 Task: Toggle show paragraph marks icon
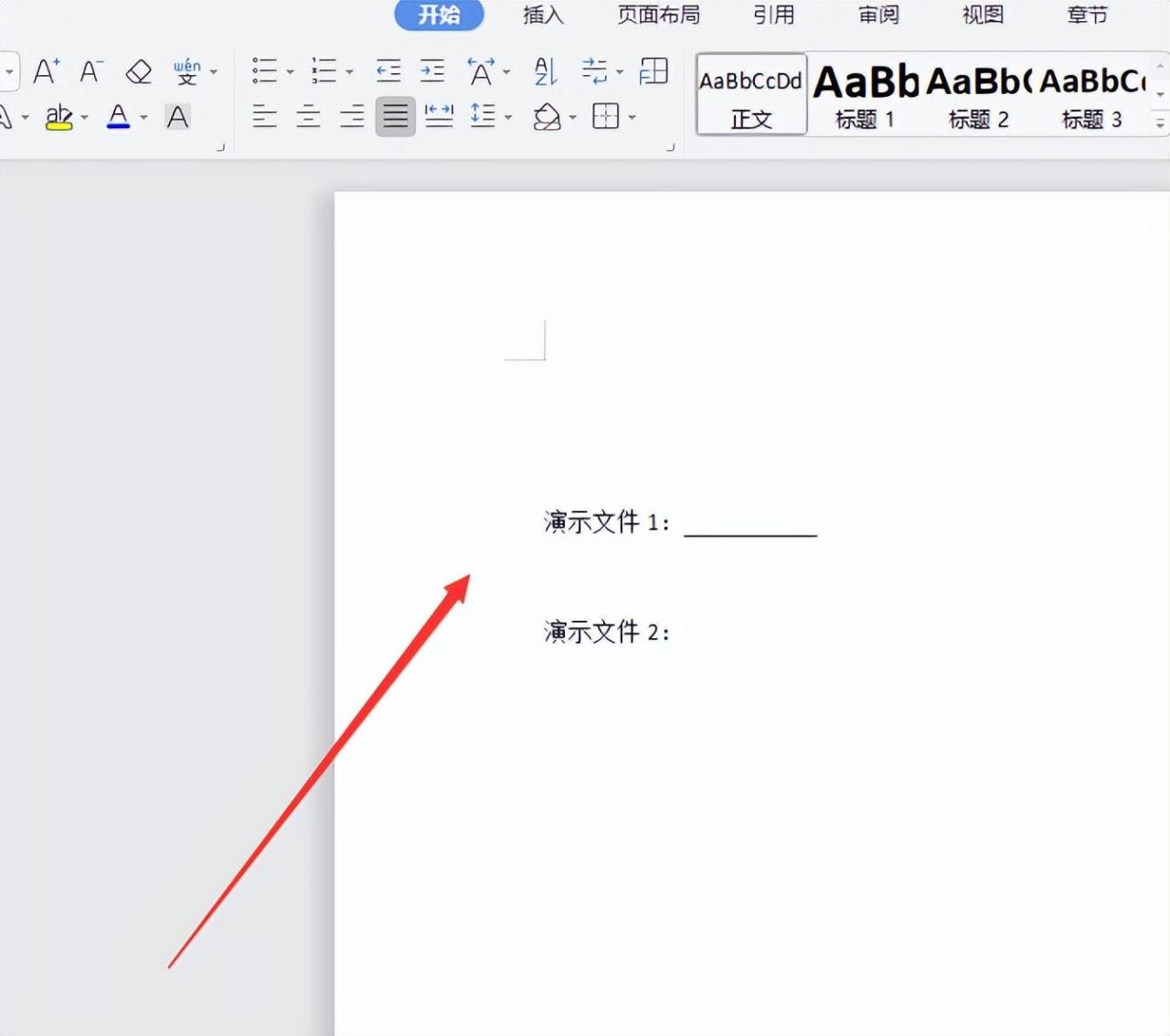[594, 70]
